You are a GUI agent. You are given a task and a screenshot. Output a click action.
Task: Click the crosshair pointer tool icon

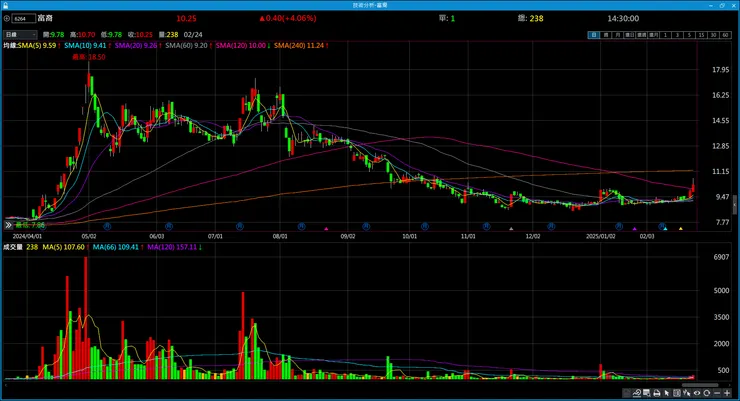687,393
